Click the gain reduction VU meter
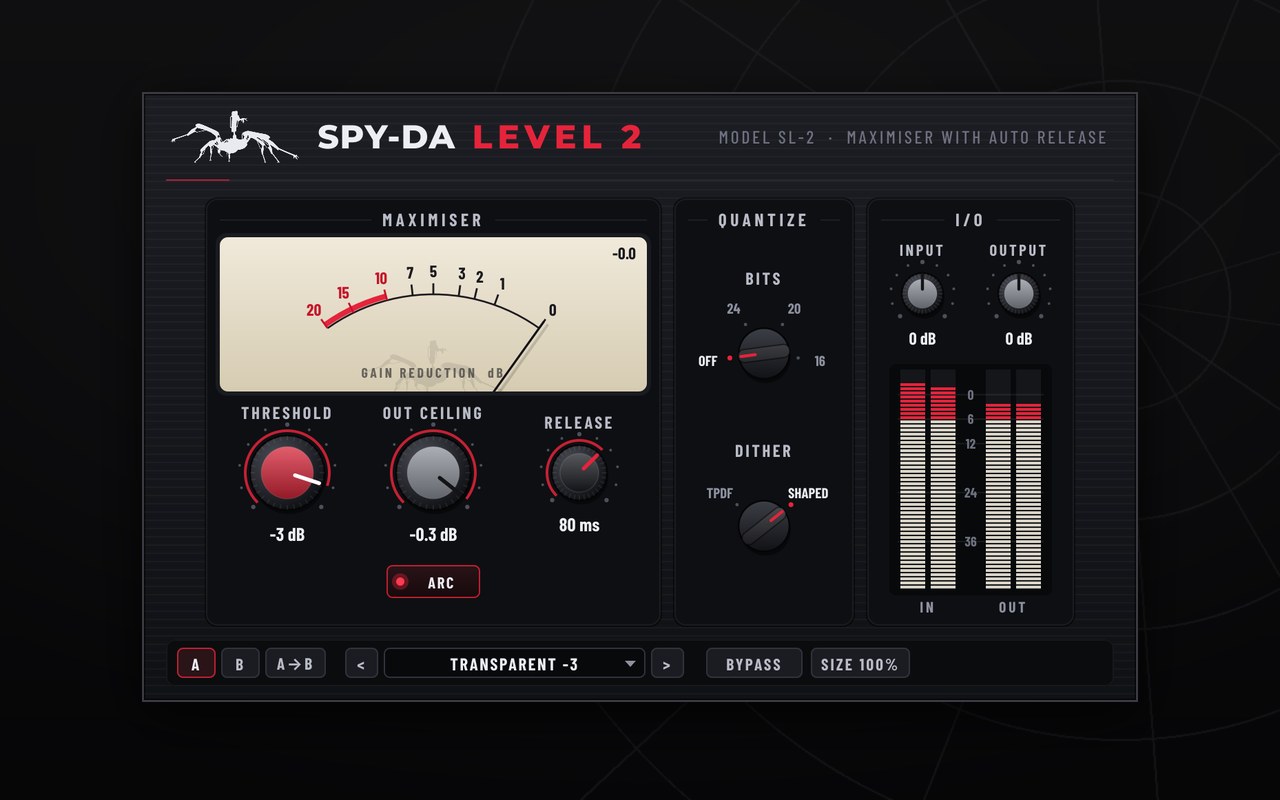This screenshot has height=800, width=1280. click(x=433, y=314)
